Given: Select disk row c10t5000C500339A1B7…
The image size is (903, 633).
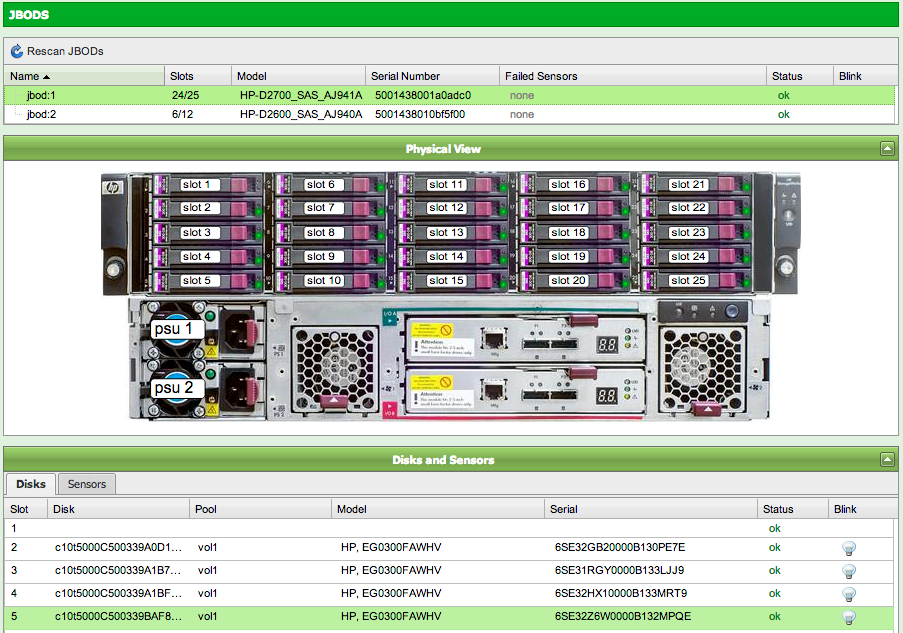Looking at the screenshot, I should pos(450,571).
